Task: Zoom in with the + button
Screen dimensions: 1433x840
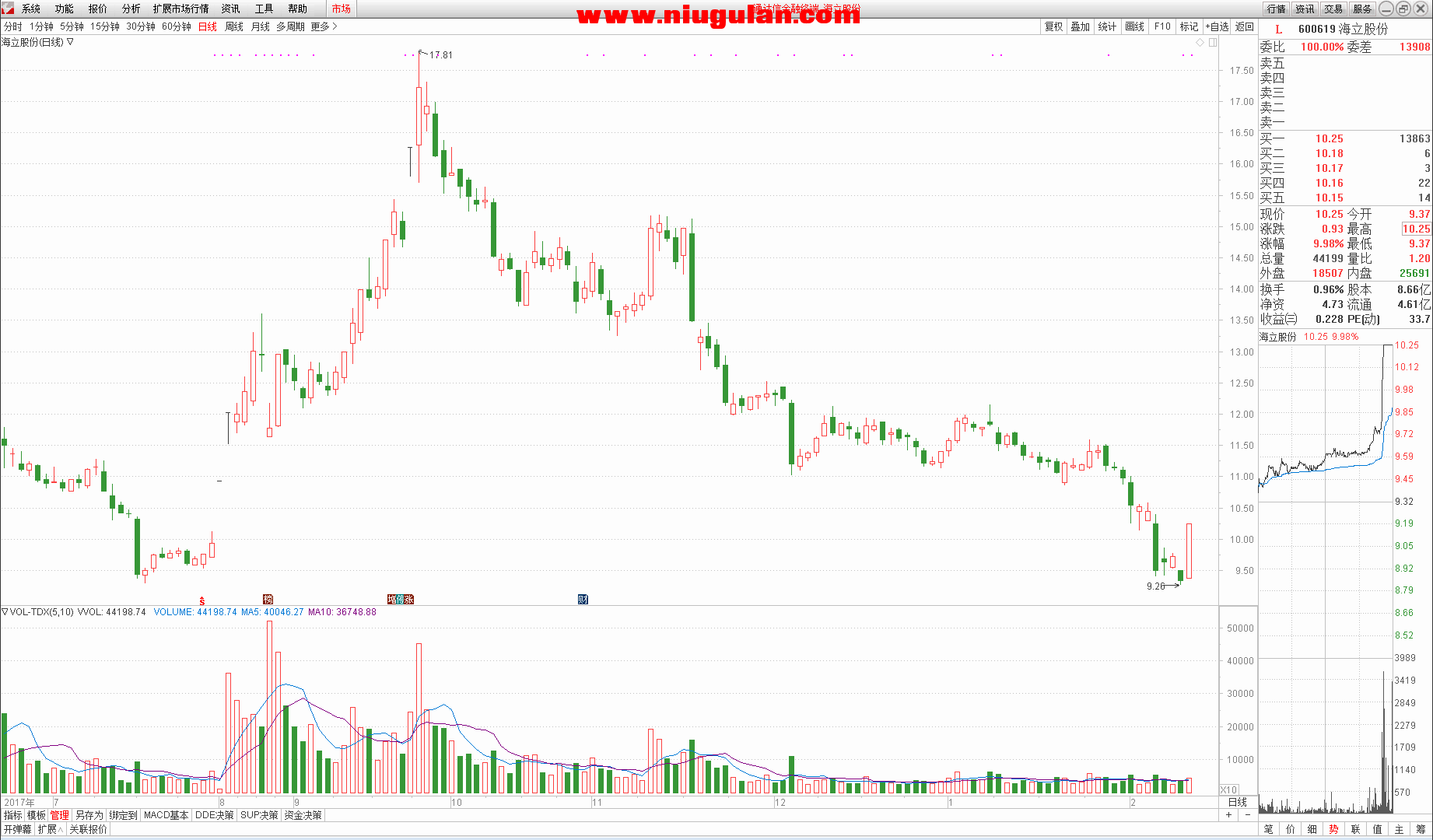Action: (1229, 815)
